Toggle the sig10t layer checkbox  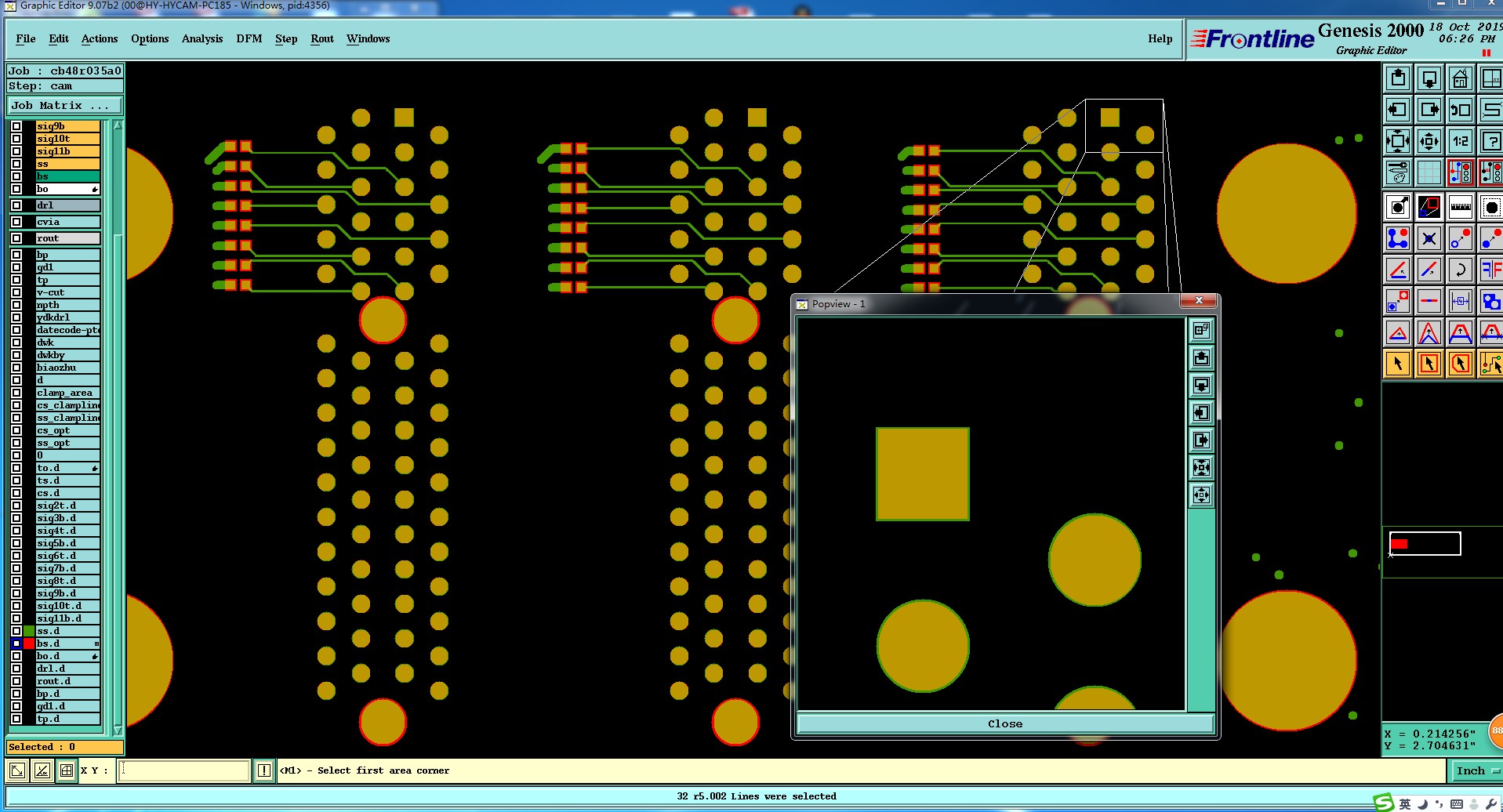point(16,139)
